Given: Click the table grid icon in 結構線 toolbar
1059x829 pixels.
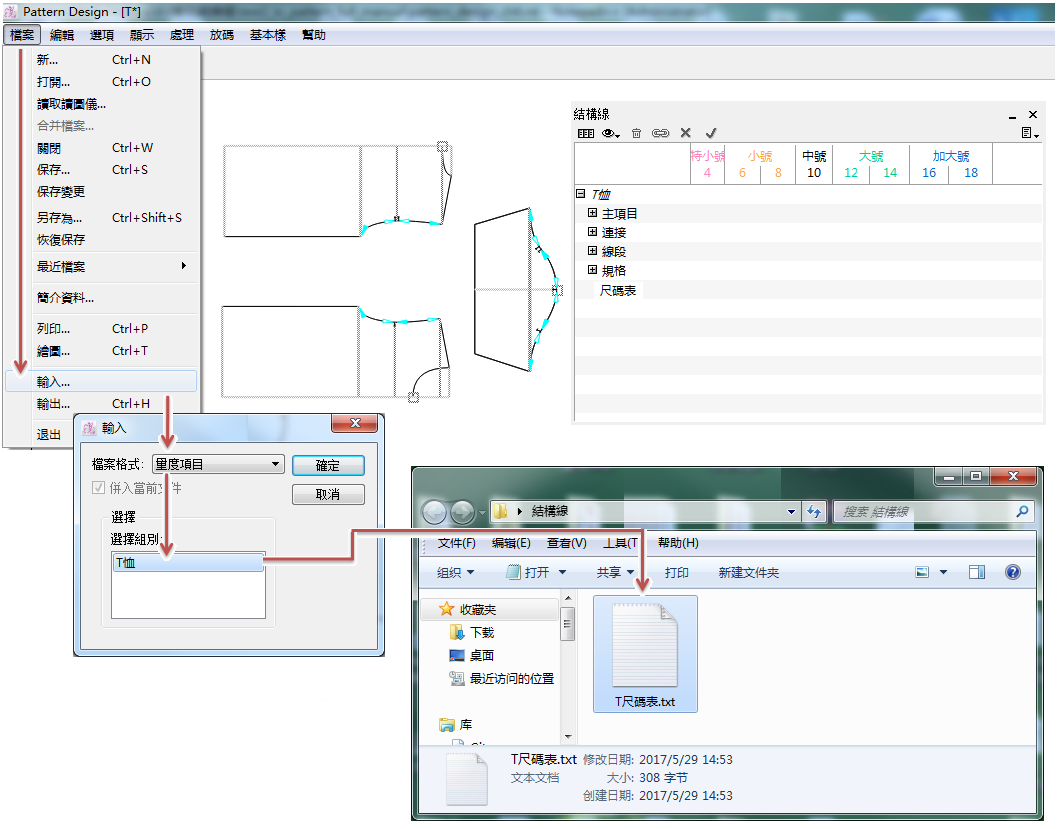Looking at the screenshot, I should pyautogui.click(x=586, y=133).
